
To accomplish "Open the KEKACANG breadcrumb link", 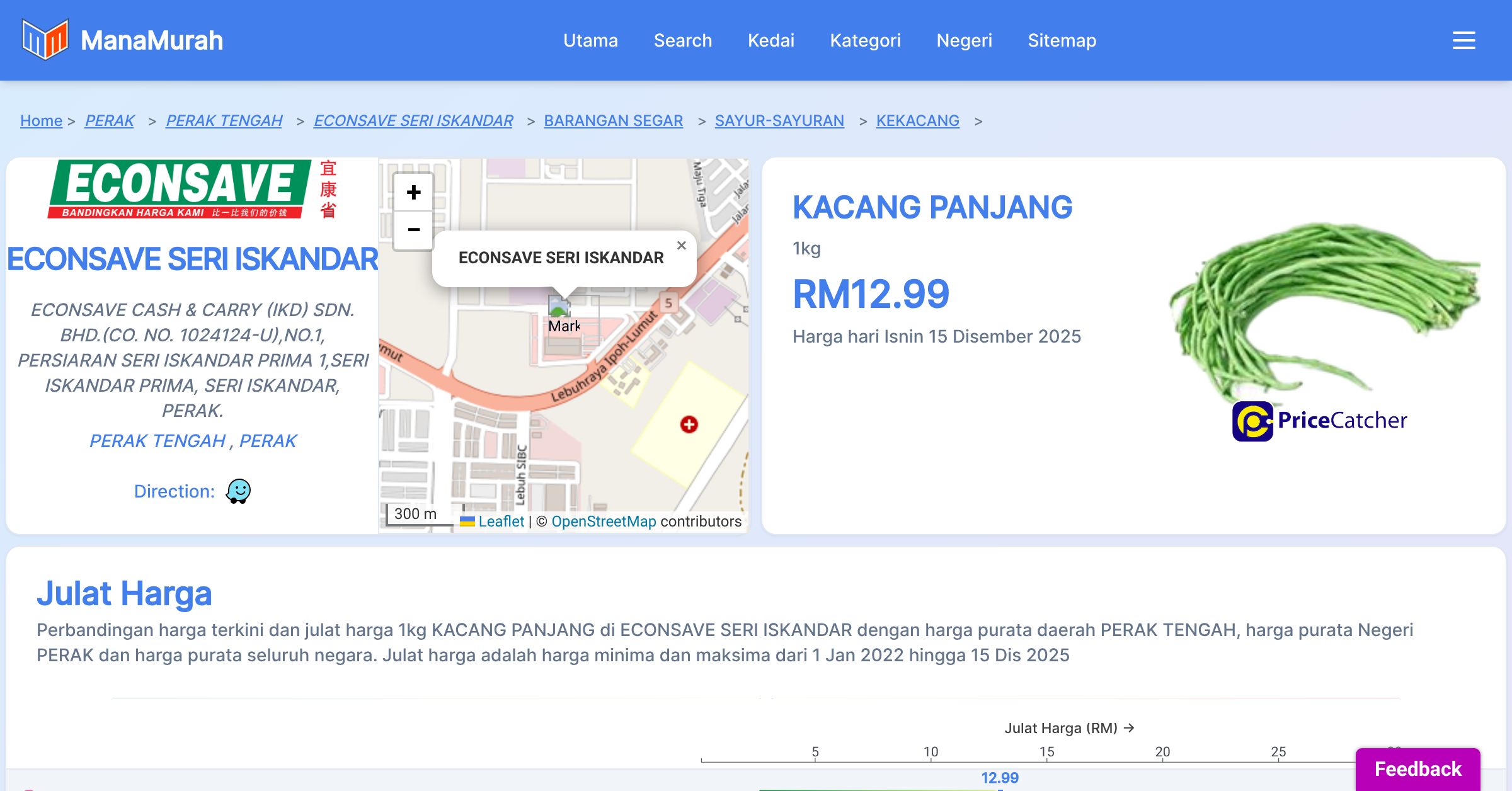I will [917, 120].
